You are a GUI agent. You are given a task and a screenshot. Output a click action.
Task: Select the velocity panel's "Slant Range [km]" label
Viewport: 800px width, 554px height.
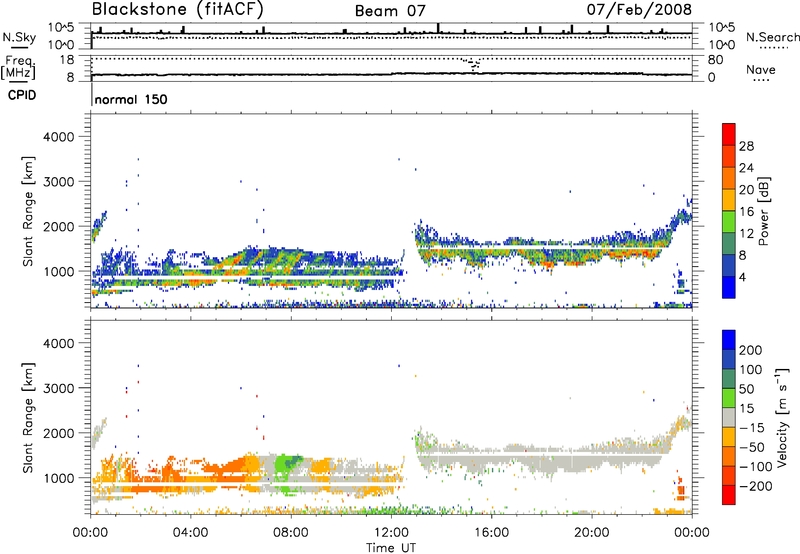coord(28,417)
